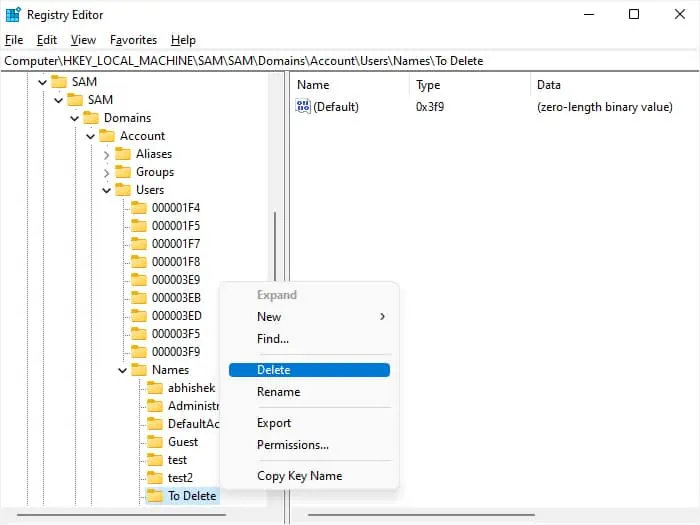Select the Administr key in Names

pyautogui.click(x=193, y=406)
